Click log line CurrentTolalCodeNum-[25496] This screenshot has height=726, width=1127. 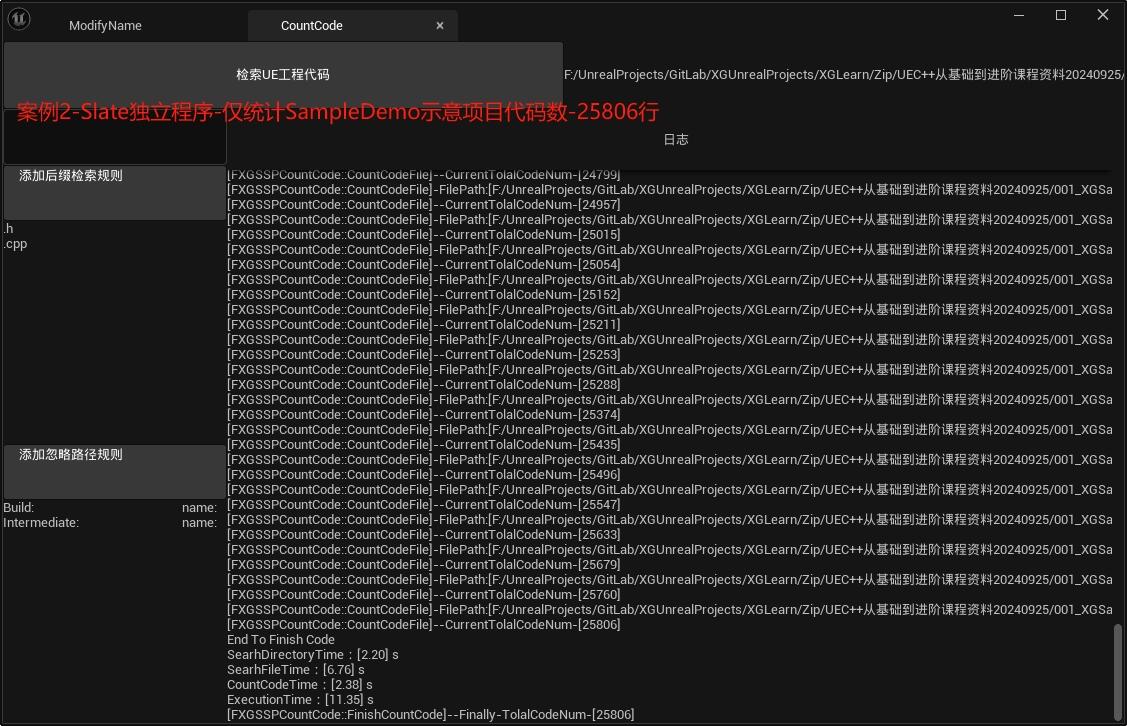[424, 474]
